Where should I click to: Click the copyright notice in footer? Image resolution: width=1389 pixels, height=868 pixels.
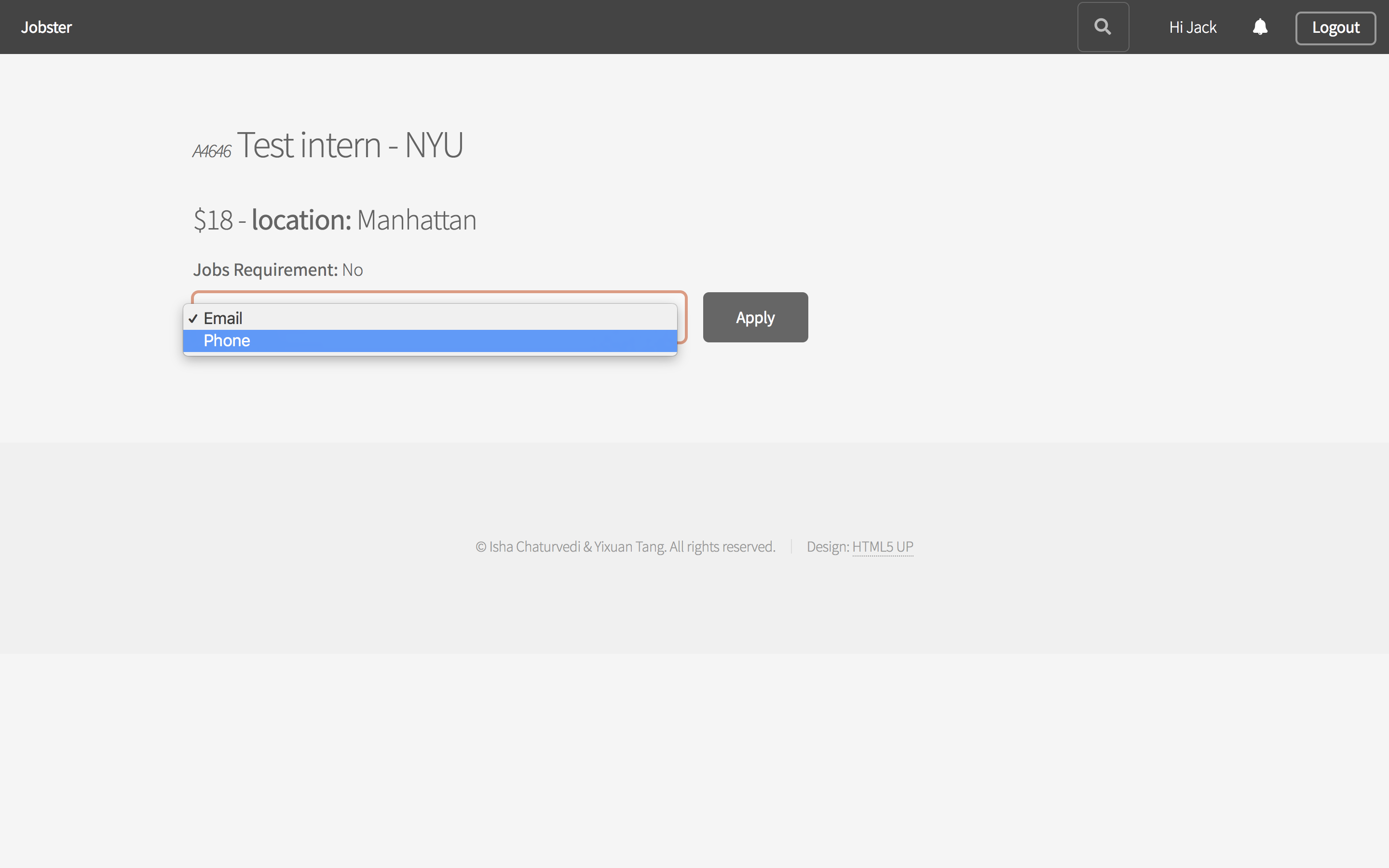625,546
